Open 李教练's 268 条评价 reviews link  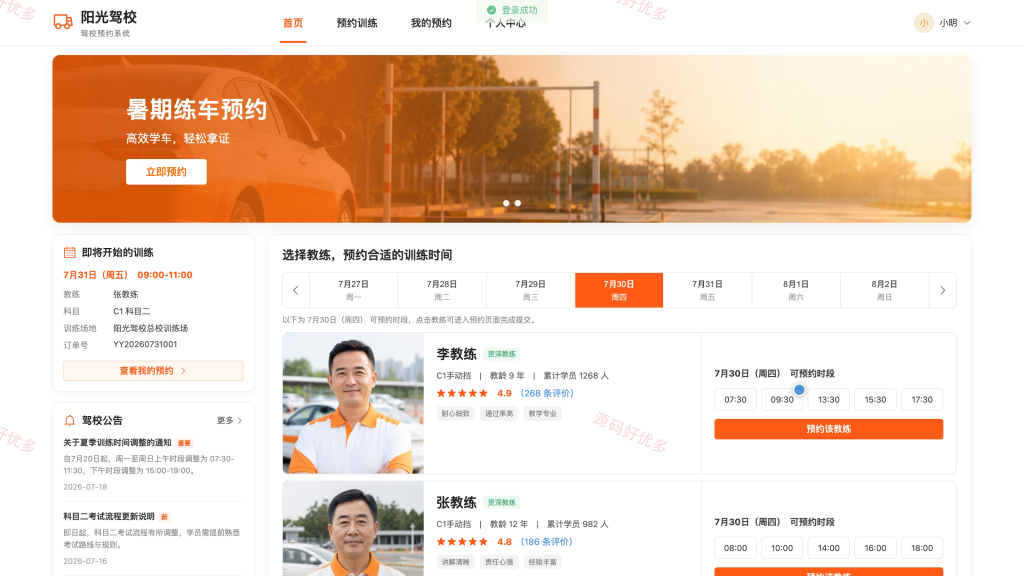[x=547, y=393]
